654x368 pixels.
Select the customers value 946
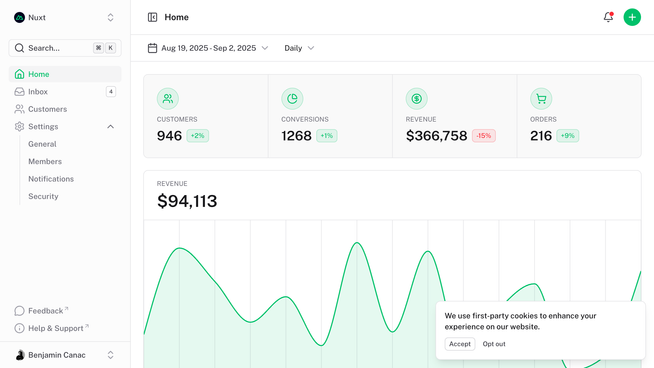(169, 136)
